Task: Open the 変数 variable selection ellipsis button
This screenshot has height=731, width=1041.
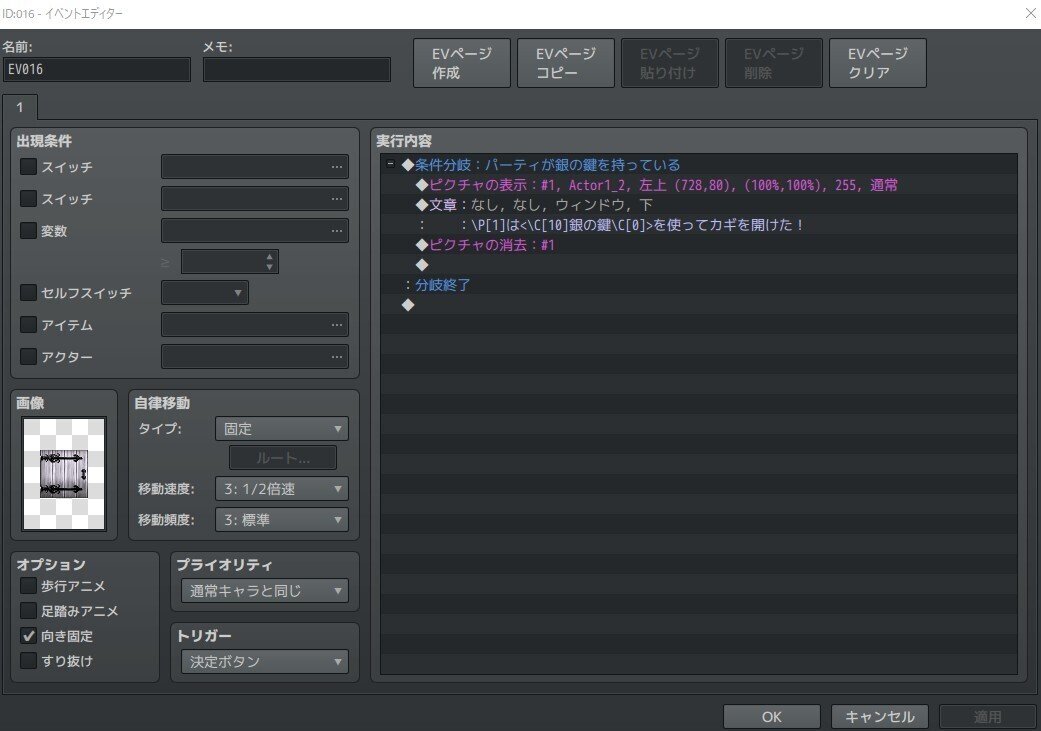Action: point(337,231)
